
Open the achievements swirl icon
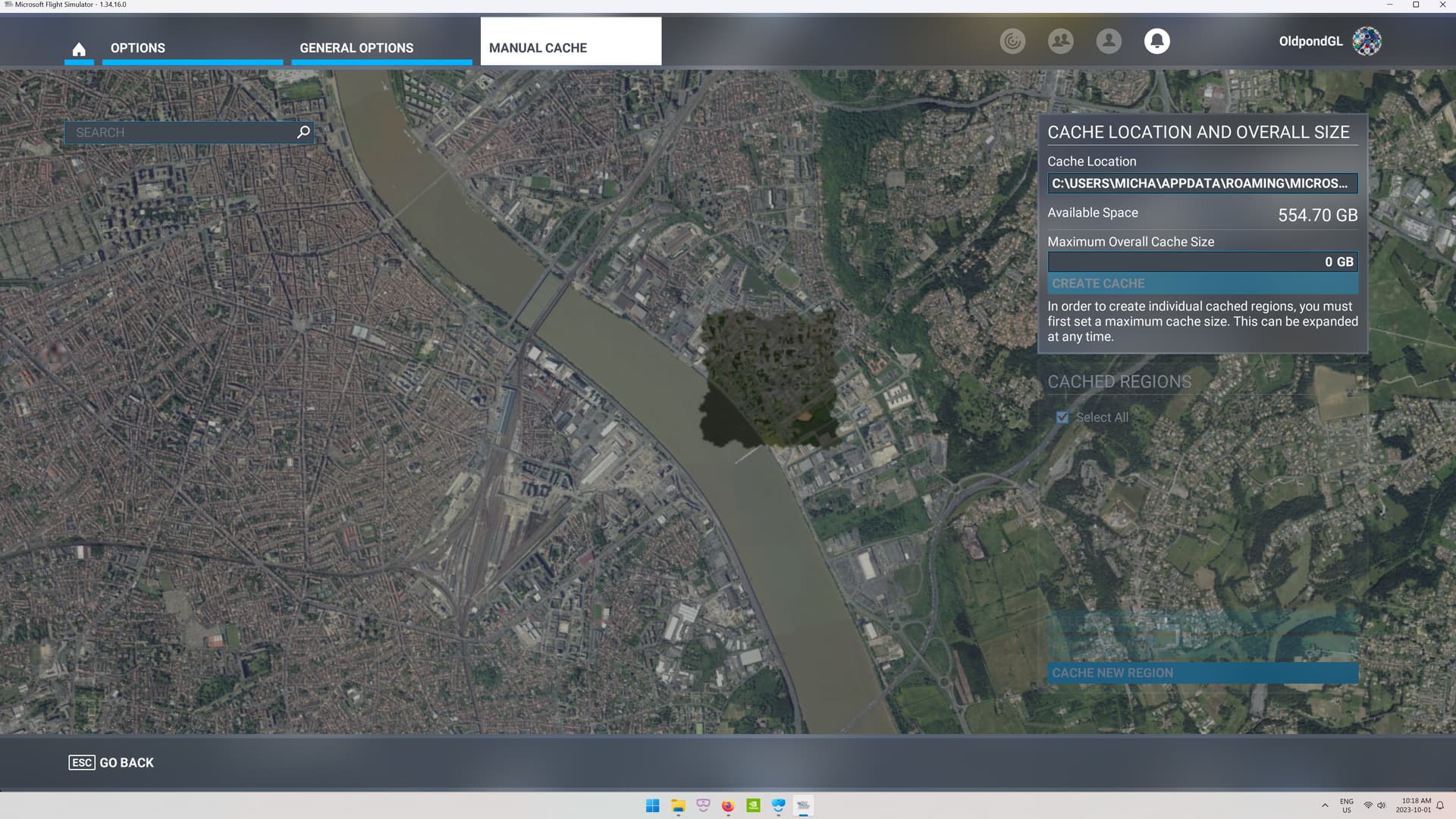1012,41
